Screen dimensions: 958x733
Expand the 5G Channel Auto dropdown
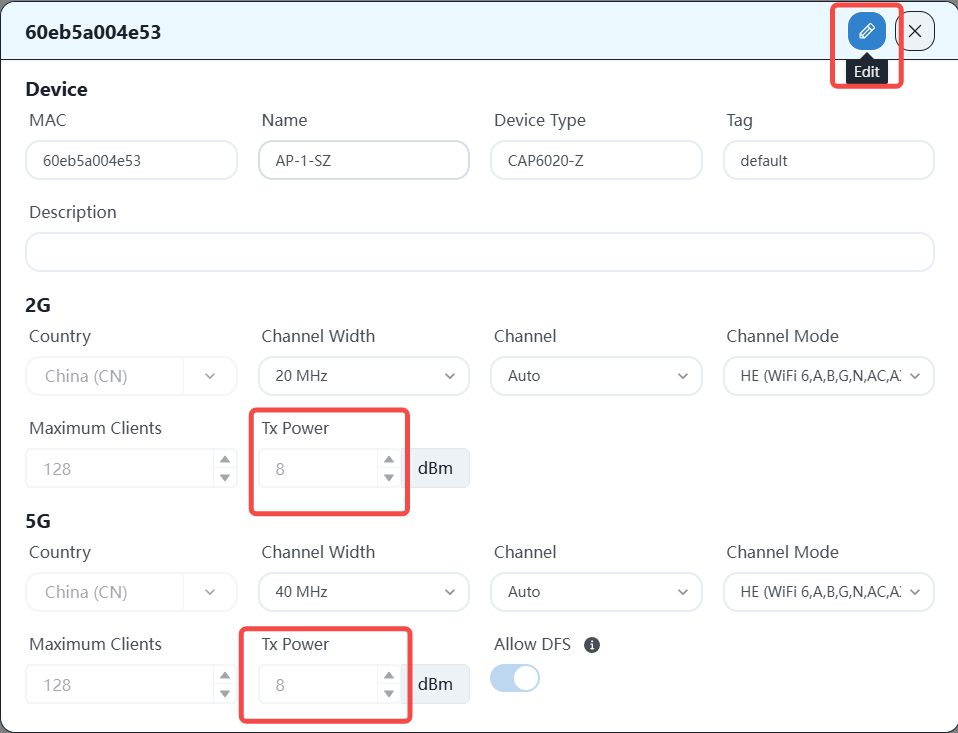click(596, 592)
